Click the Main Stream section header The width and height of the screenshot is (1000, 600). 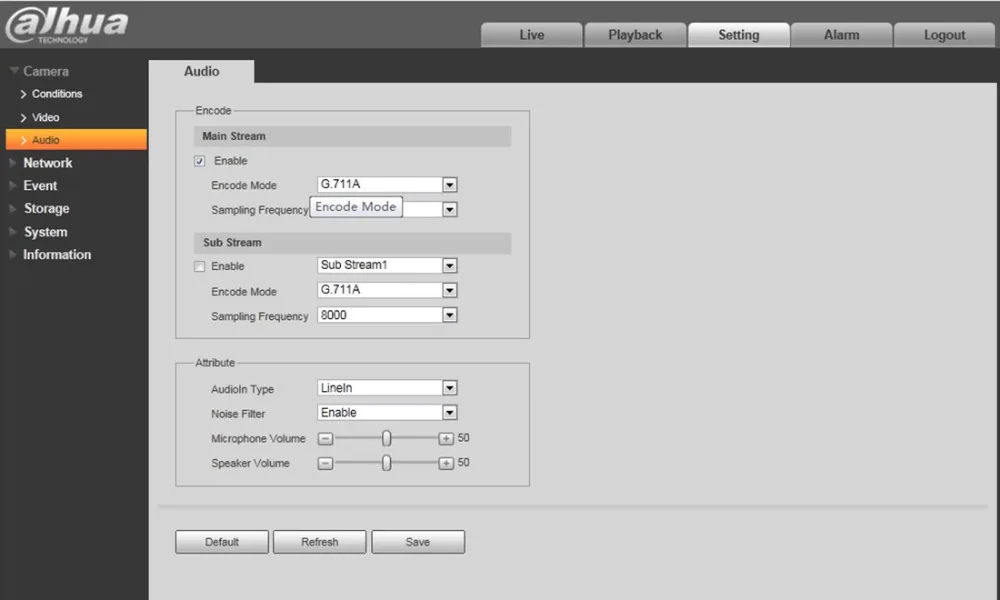(x=353, y=136)
